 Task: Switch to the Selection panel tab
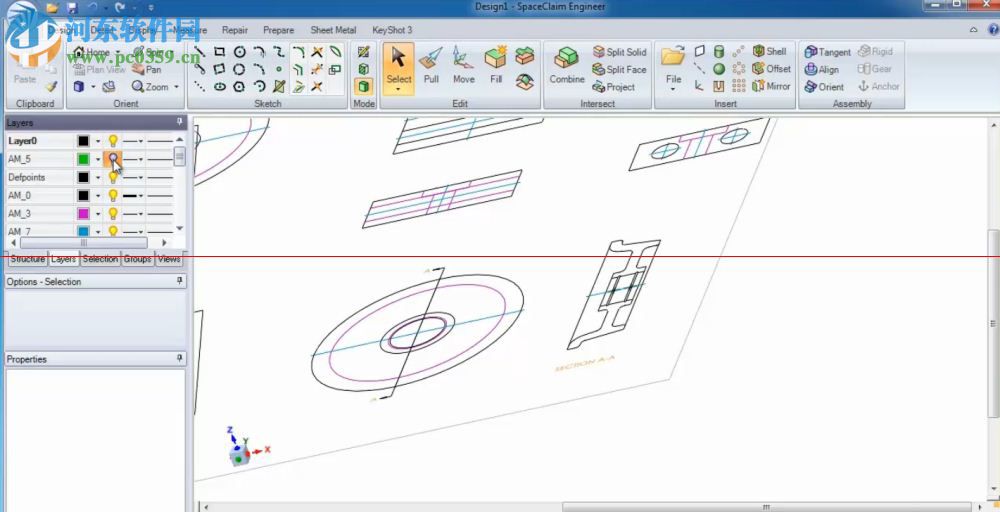click(x=100, y=259)
